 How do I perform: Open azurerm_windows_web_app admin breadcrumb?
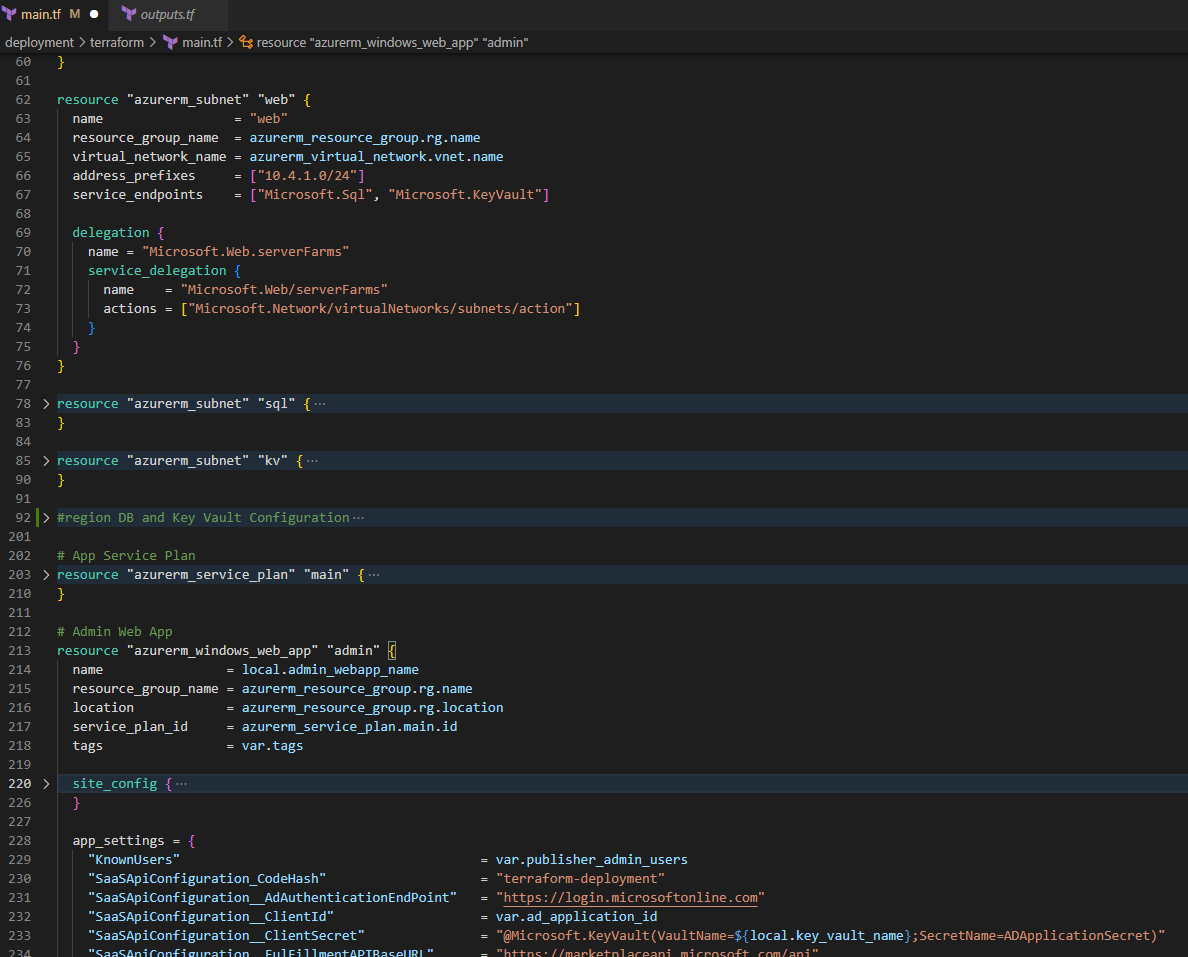coord(392,42)
